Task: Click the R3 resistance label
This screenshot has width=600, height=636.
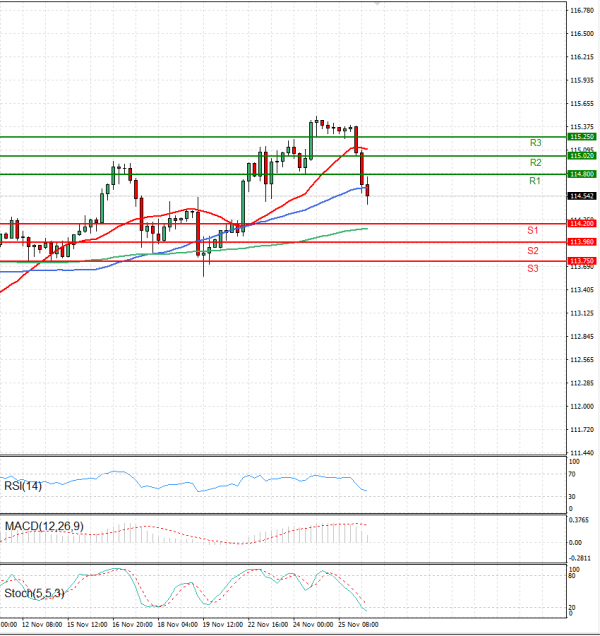Action: tap(535, 143)
